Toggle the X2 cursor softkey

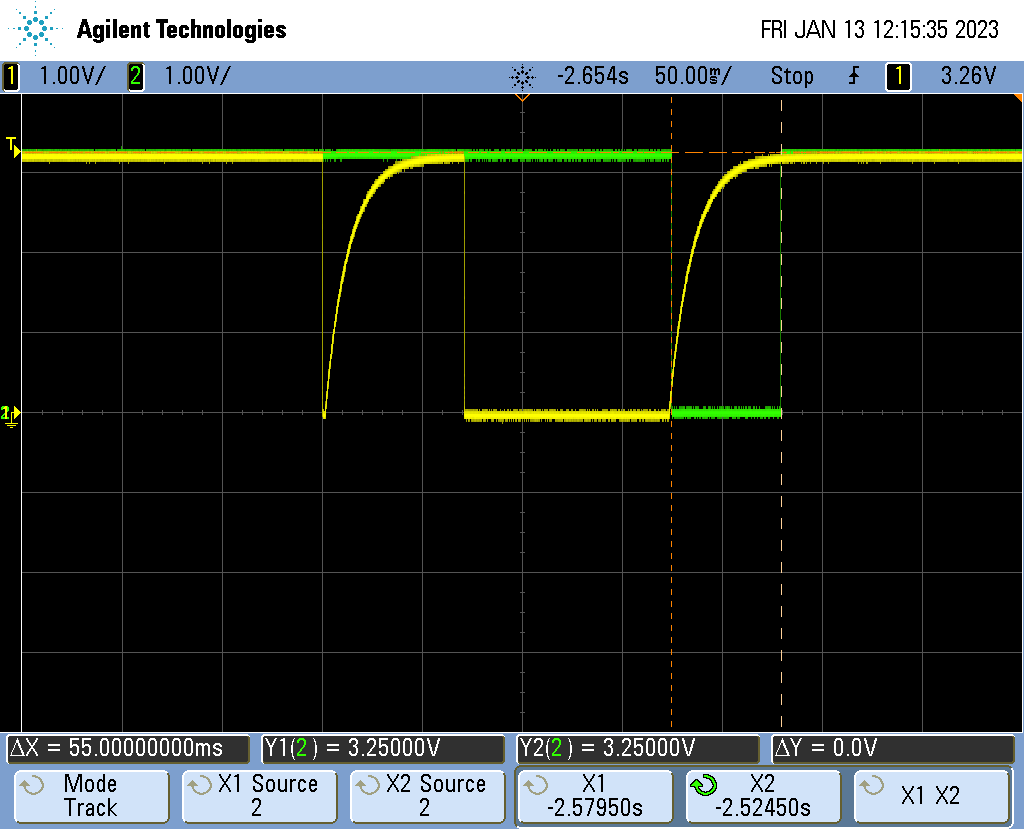coord(762,796)
